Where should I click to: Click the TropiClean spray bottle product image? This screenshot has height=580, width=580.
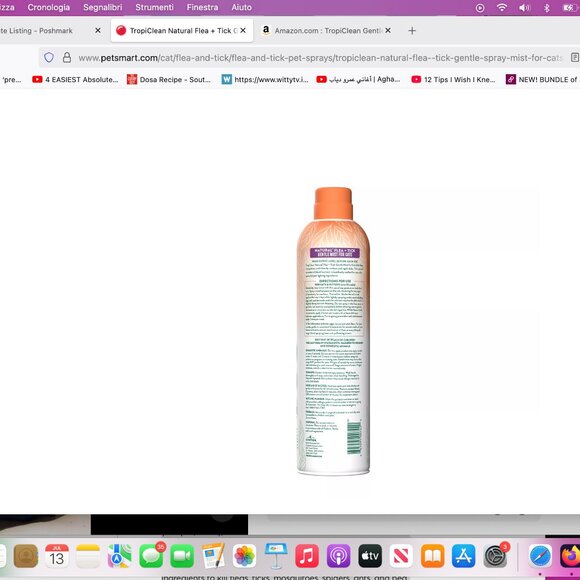click(x=333, y=331)
